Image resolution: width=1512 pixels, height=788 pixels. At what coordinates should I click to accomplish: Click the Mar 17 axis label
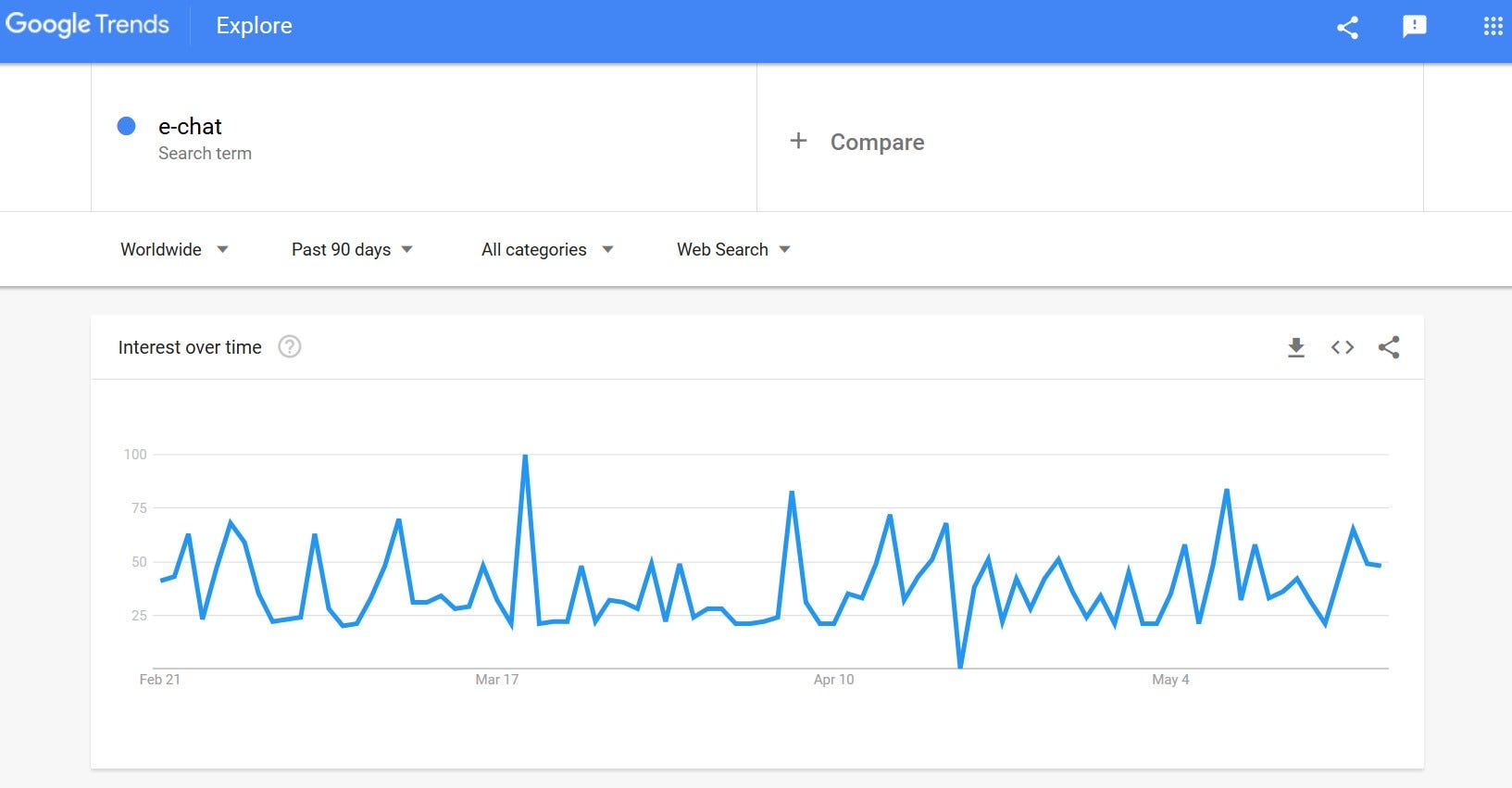[497, 680]
